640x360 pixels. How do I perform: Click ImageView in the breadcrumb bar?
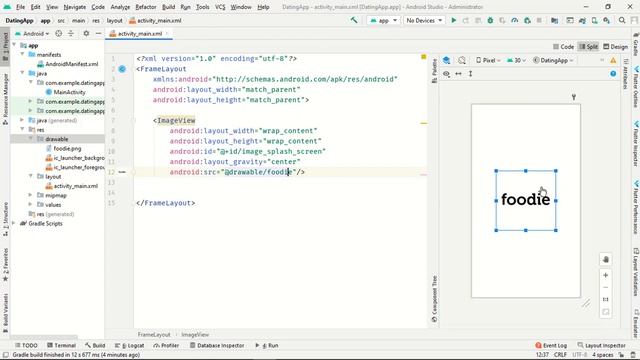coord(195,334)
